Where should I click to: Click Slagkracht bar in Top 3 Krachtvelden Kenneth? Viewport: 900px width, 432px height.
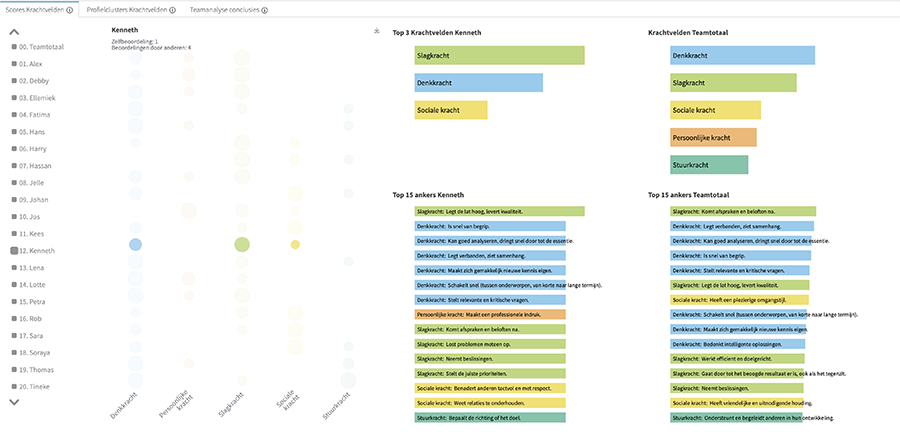click(x=499, y=56)
